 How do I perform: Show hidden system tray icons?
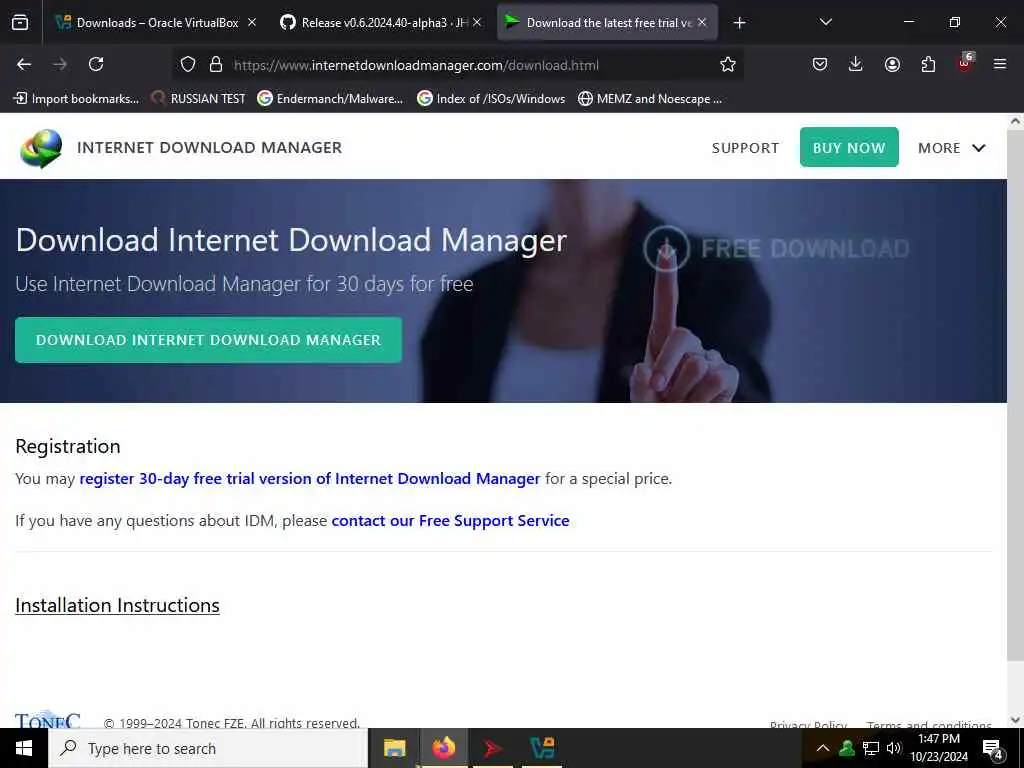coord(823,748)
